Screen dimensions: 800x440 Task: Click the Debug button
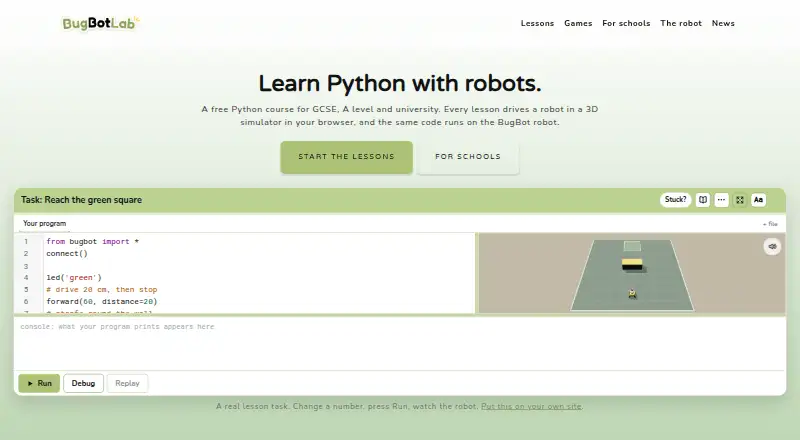tap(83, 383)
